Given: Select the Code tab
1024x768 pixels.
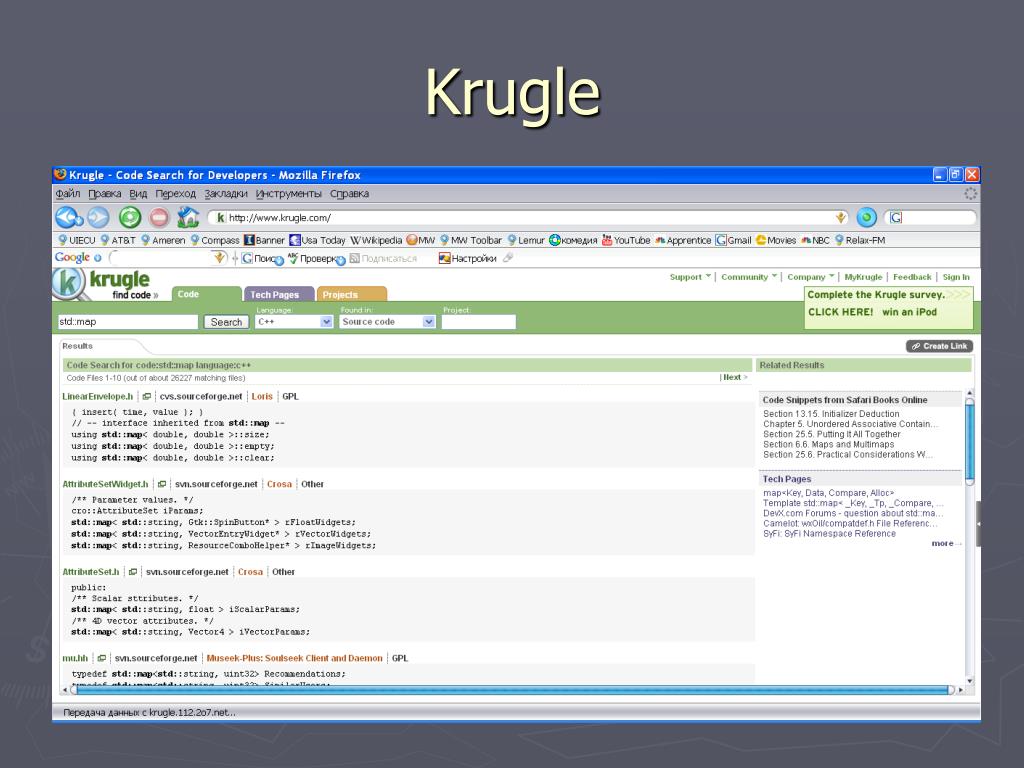Looking at the screenshot, I should pos(206,295).
